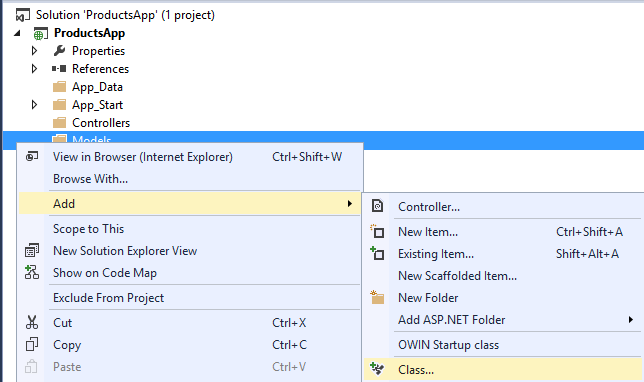
Task: Click the Copy pages icon
Action: click(32, 344)
